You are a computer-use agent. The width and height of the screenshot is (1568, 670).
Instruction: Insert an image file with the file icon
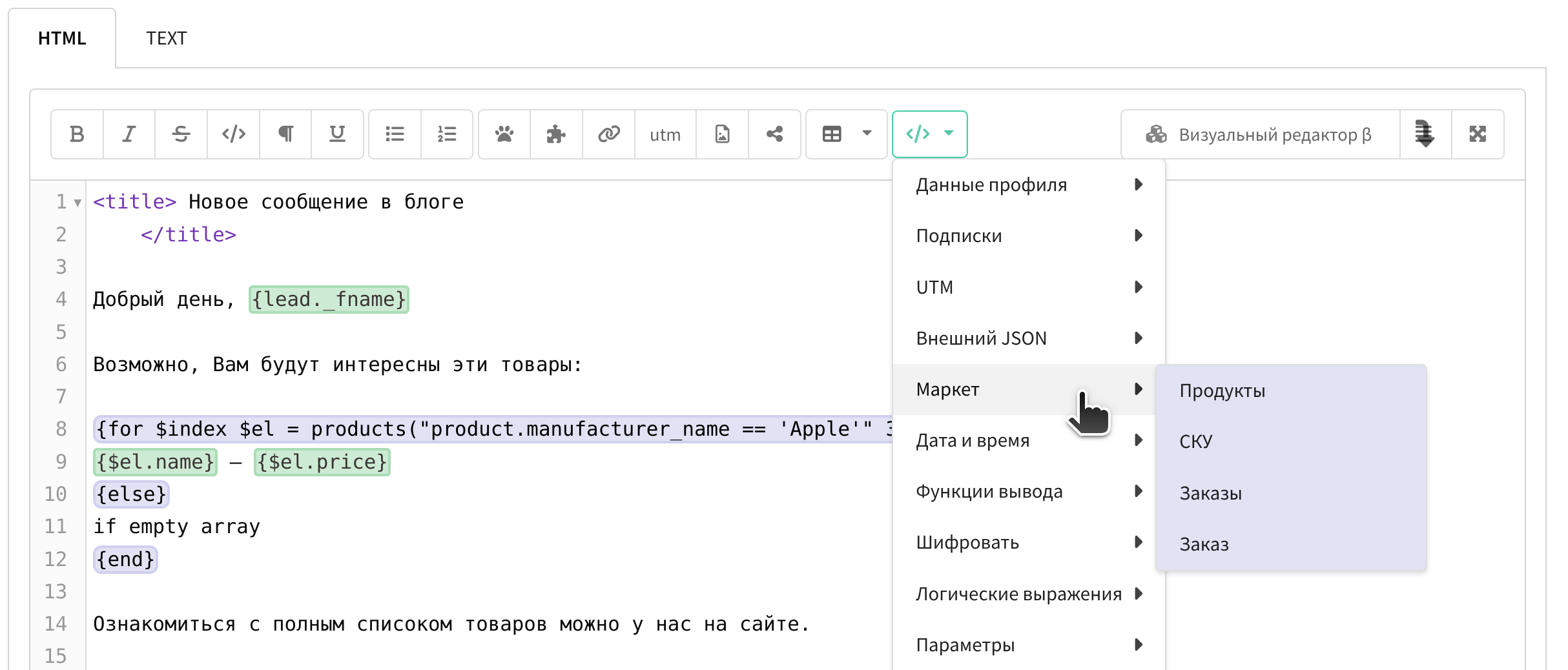tap(722, 134)
